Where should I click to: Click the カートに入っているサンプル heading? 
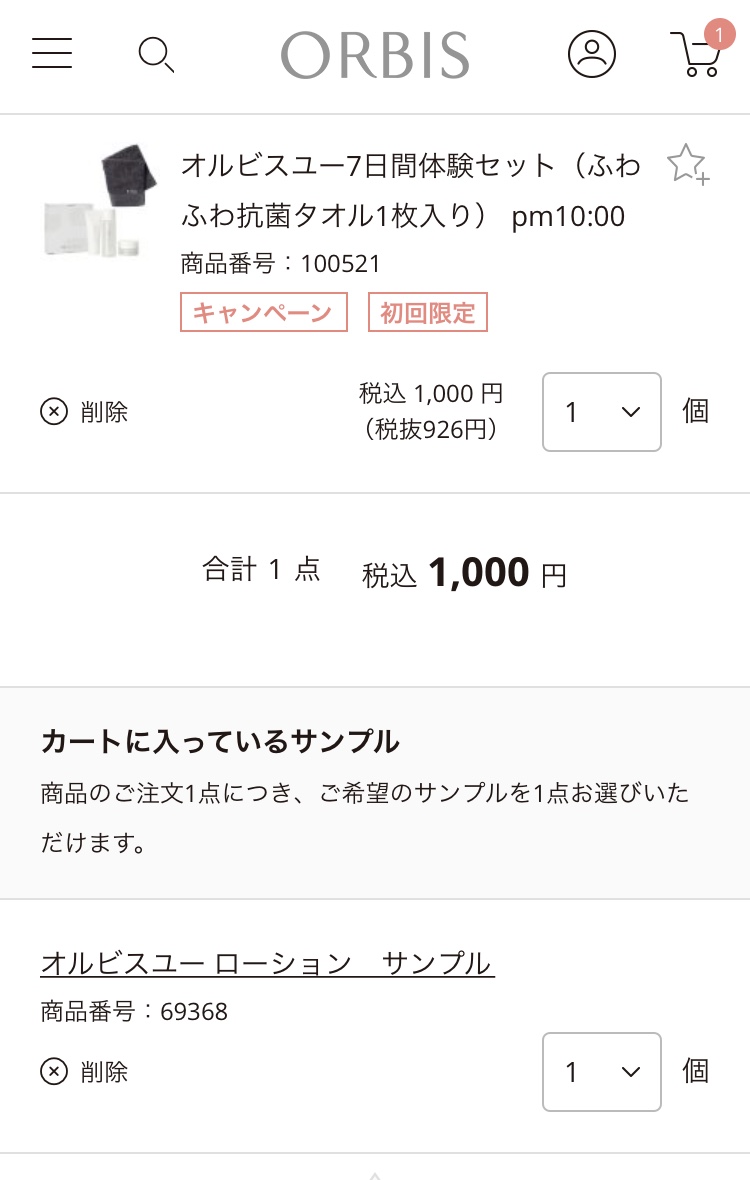[x=220, y=742]
